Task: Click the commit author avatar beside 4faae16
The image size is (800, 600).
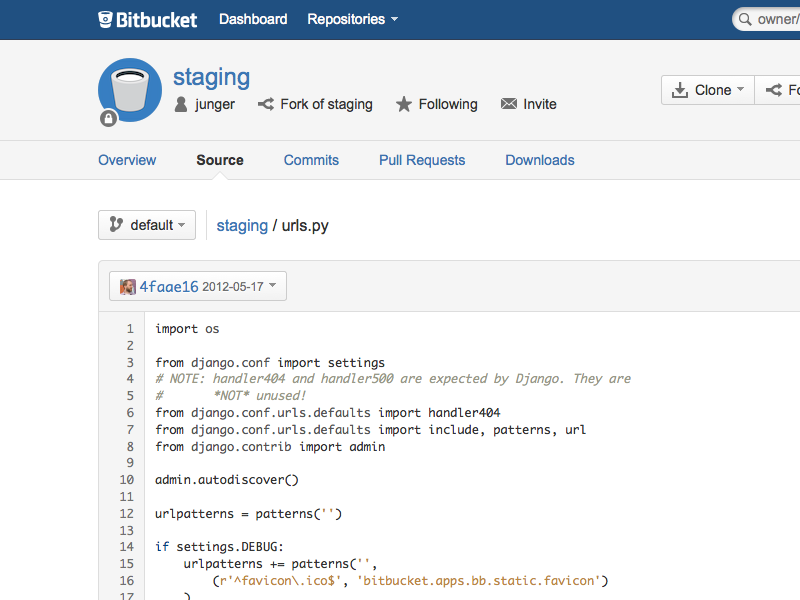Action: tap(127, 286)
